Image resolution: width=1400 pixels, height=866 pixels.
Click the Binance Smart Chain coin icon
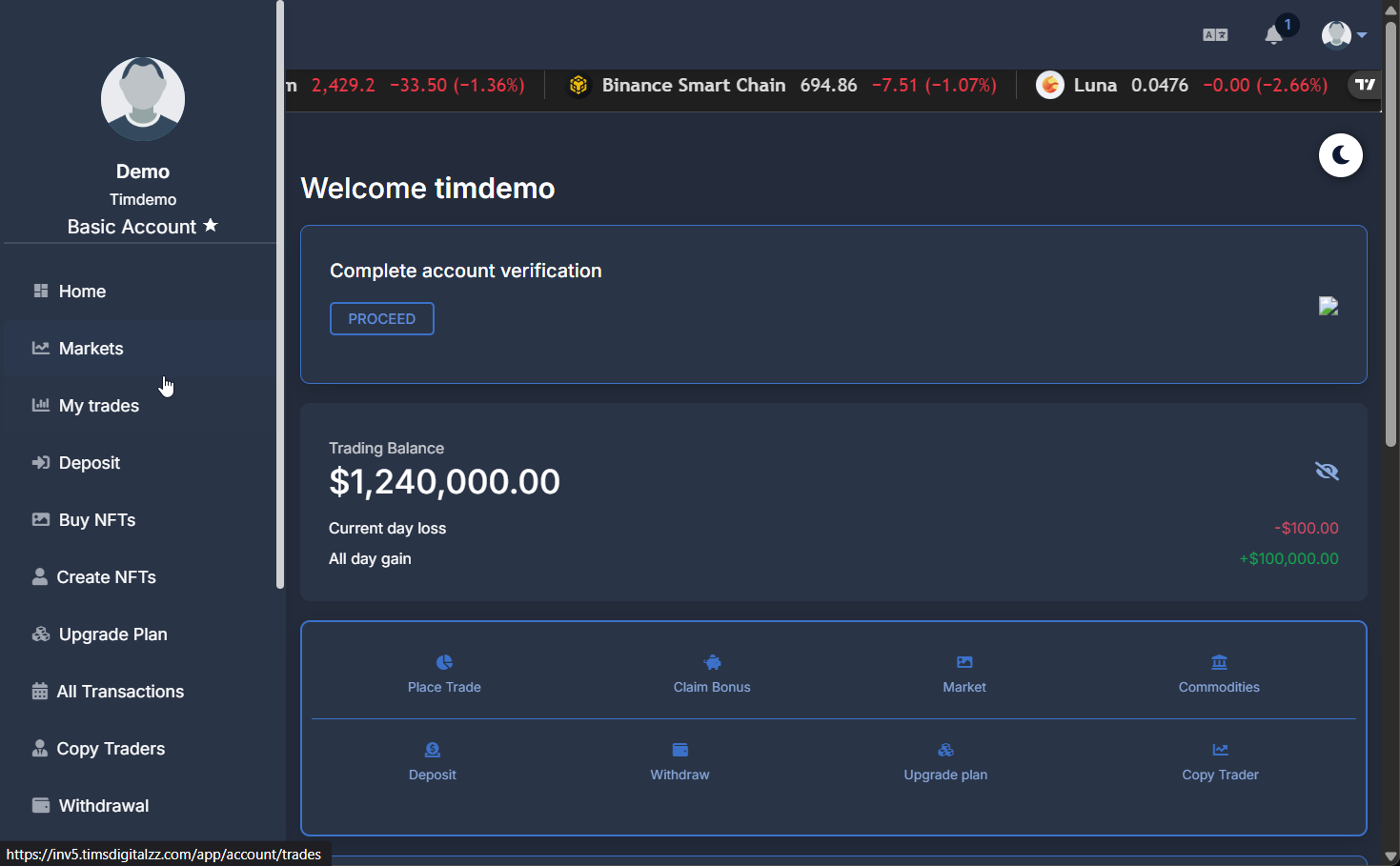pyautogui.click(x=578, y=86)
